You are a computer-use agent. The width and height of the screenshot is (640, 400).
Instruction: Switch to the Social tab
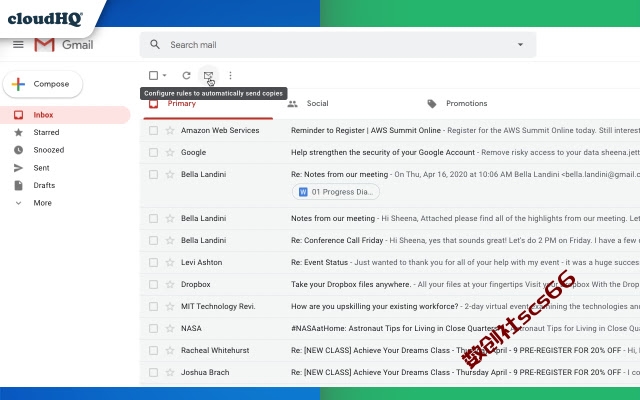[x=318, y=104]
